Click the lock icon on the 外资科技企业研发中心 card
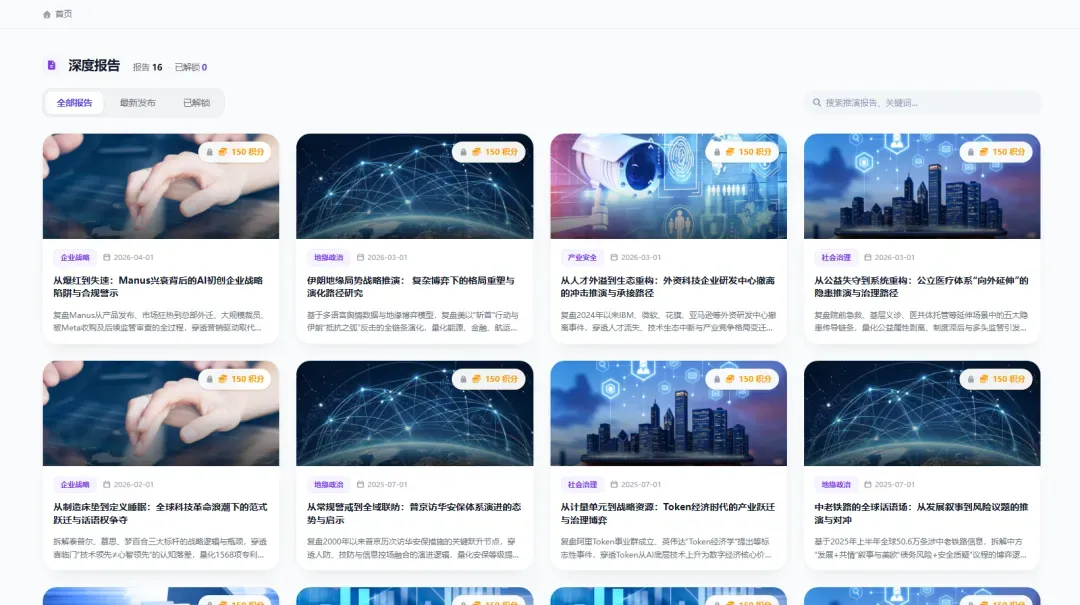Screen dimensions: 1080x605 tap(717, 152)
